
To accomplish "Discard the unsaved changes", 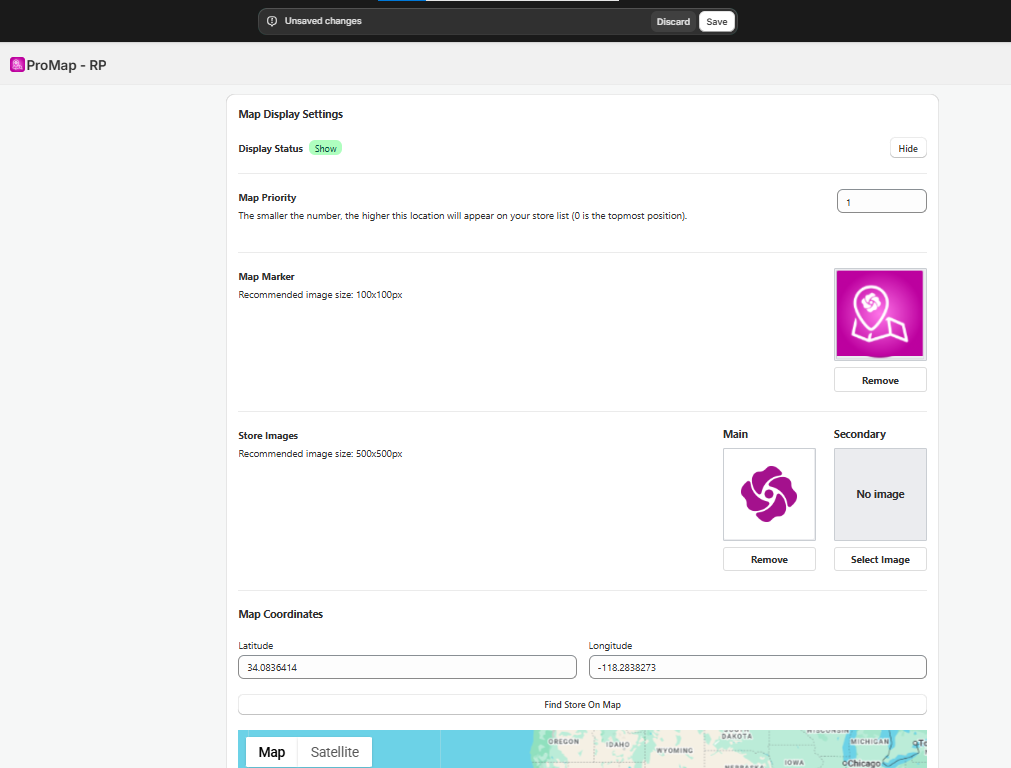I will [x=673, y=21].
